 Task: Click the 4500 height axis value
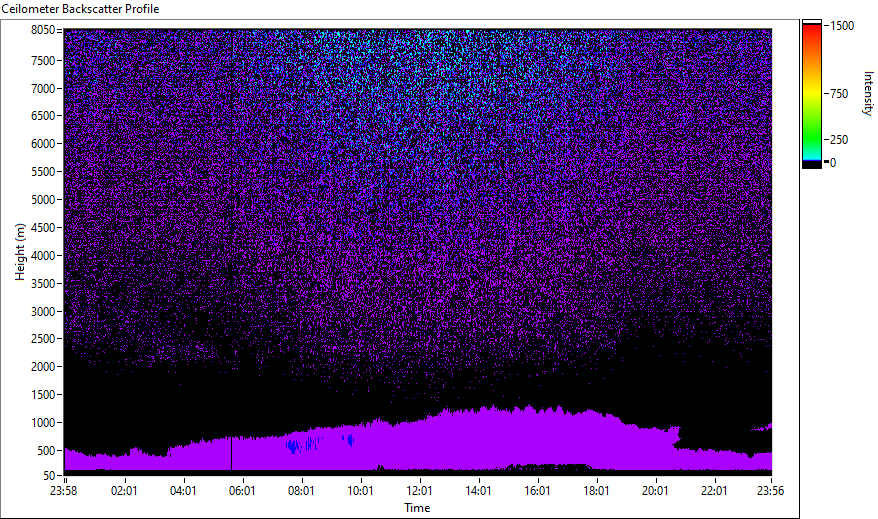tap(43, 228)
